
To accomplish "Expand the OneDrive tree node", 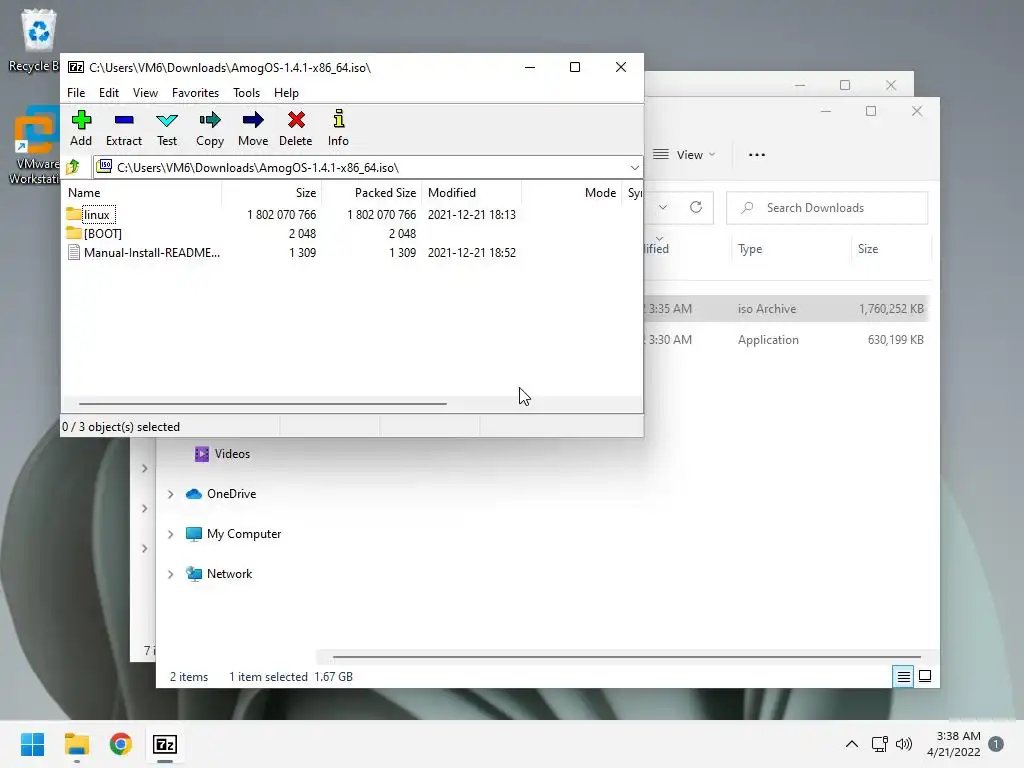I will pyautogui.click(x=170, y=494).
